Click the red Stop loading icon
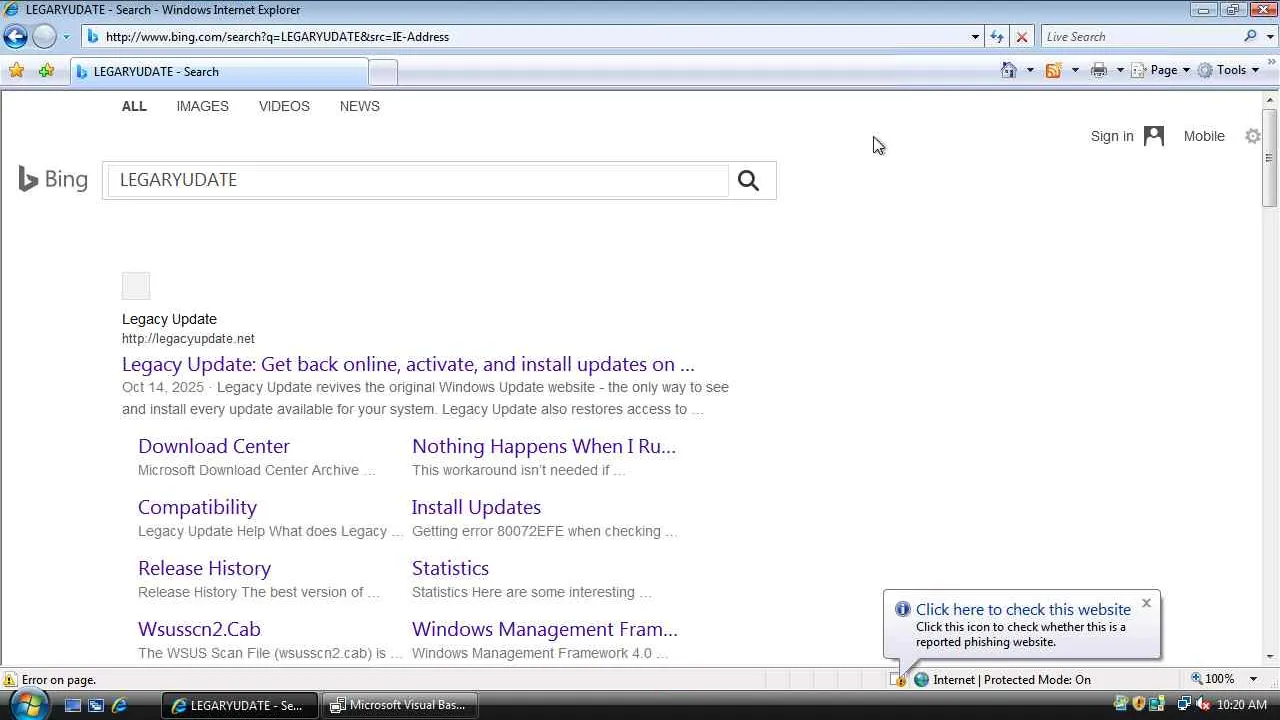 1021,37
